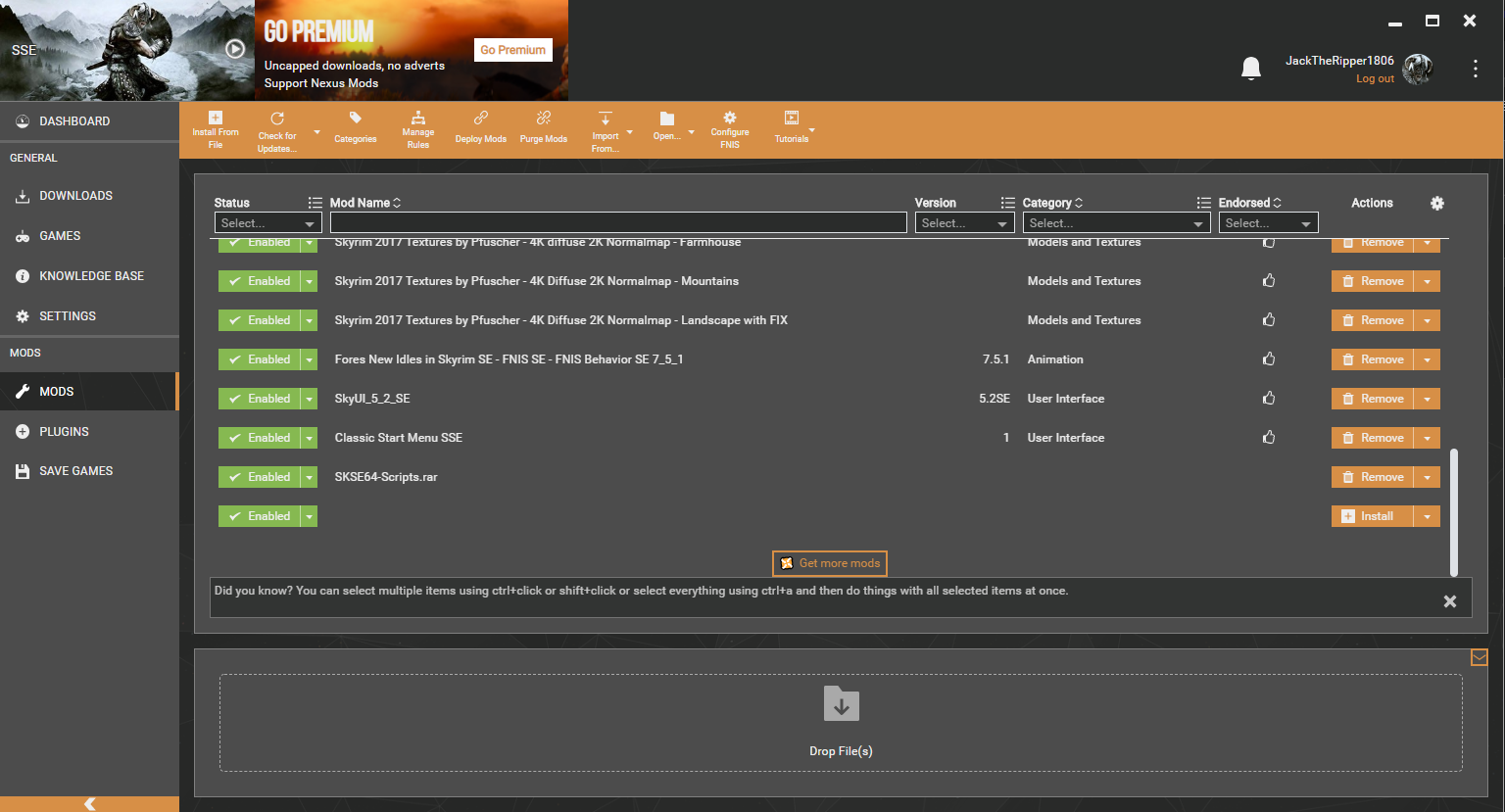Click the JackTheRipper1806 profile avatar
This screenshot has width=1505, height=812.
1418,69
